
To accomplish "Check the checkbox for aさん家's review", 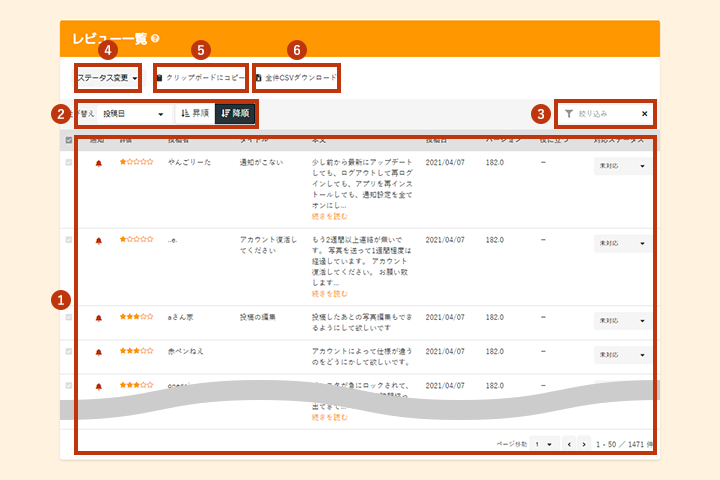I will pyautogui.click(x=68, y=318).
